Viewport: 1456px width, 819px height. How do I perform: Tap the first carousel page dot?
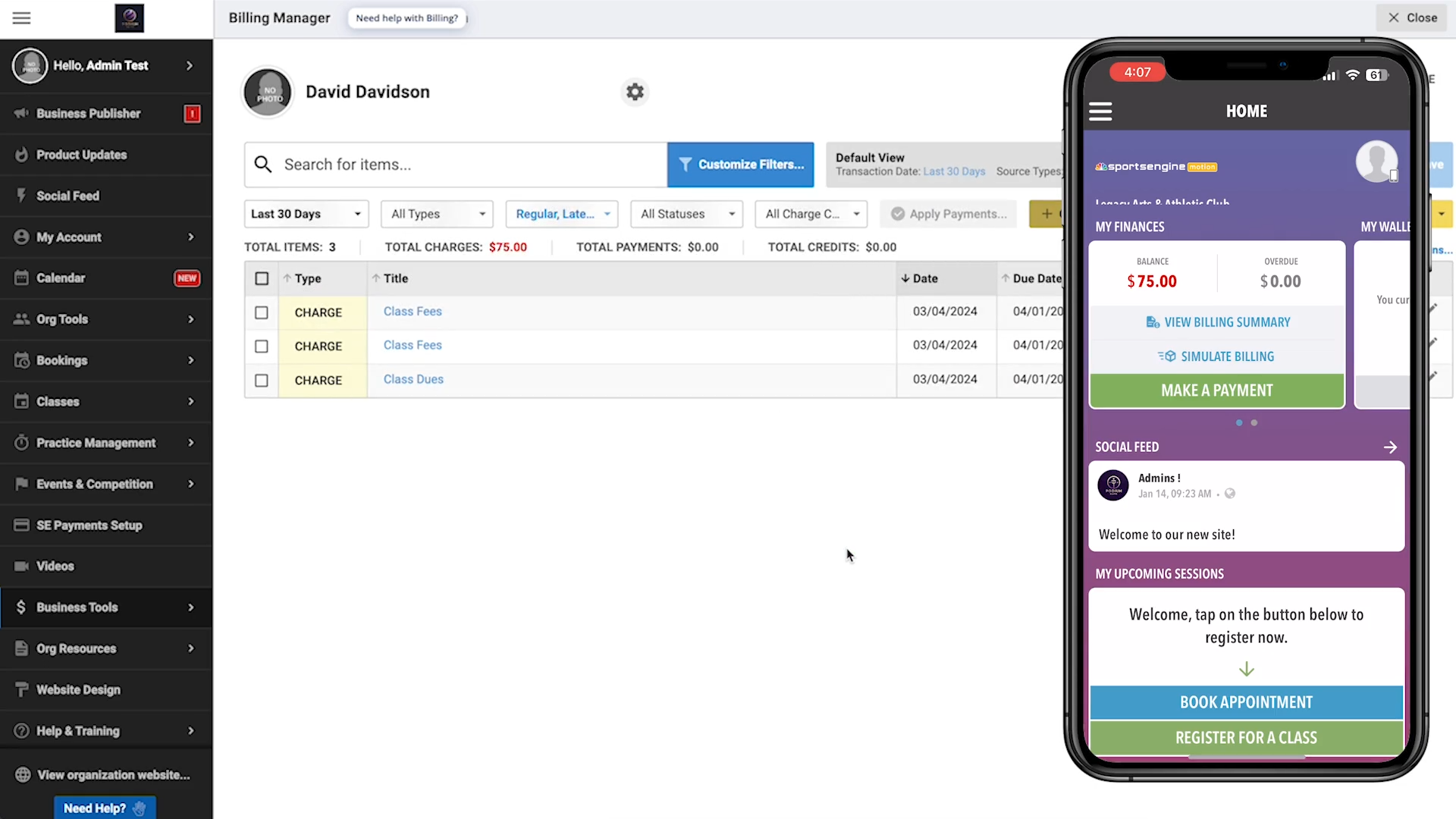tap(1239, 423)
